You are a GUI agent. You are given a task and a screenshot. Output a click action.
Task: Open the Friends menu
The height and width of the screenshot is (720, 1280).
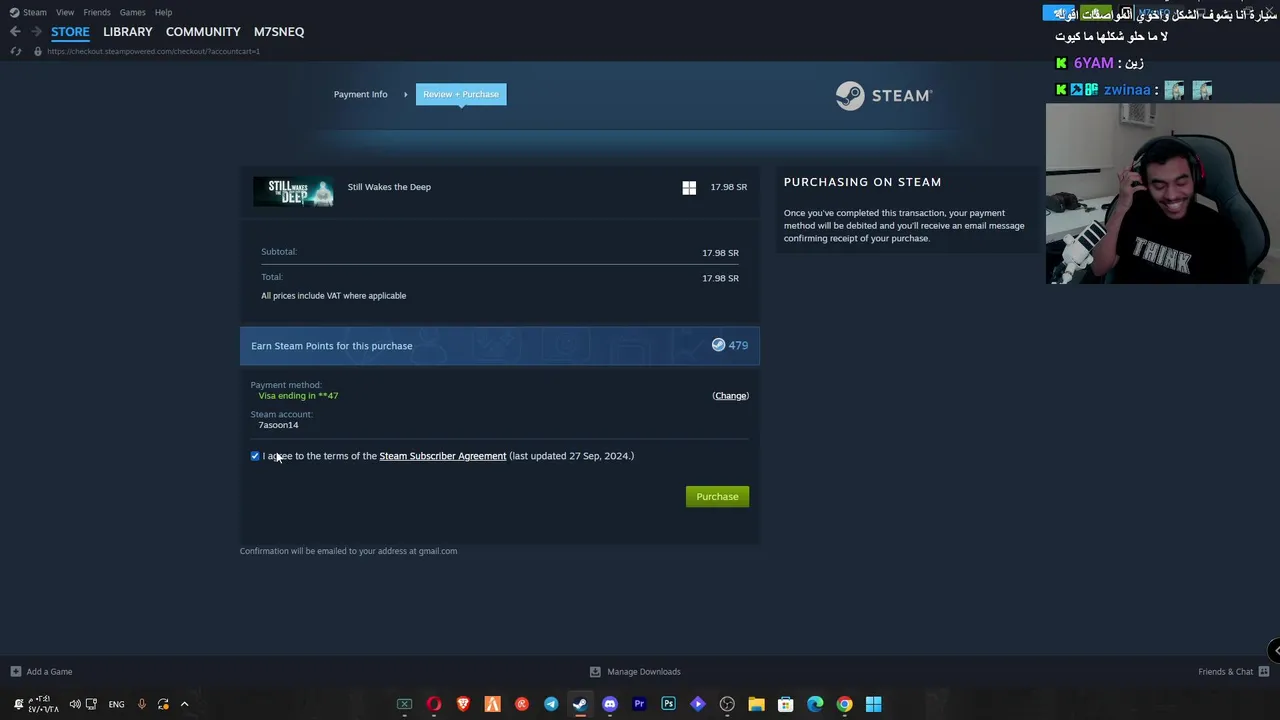pyautogui.click(x=97, y=12)
